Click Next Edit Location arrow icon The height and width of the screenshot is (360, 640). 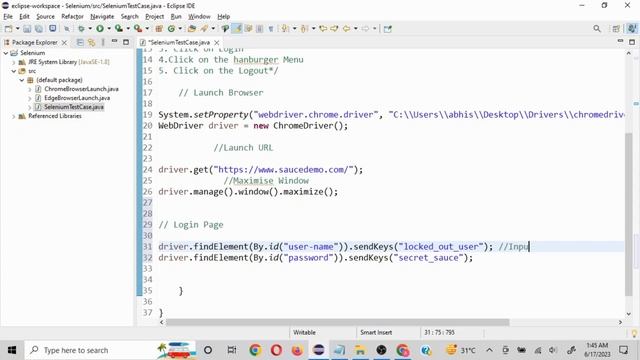334,29
